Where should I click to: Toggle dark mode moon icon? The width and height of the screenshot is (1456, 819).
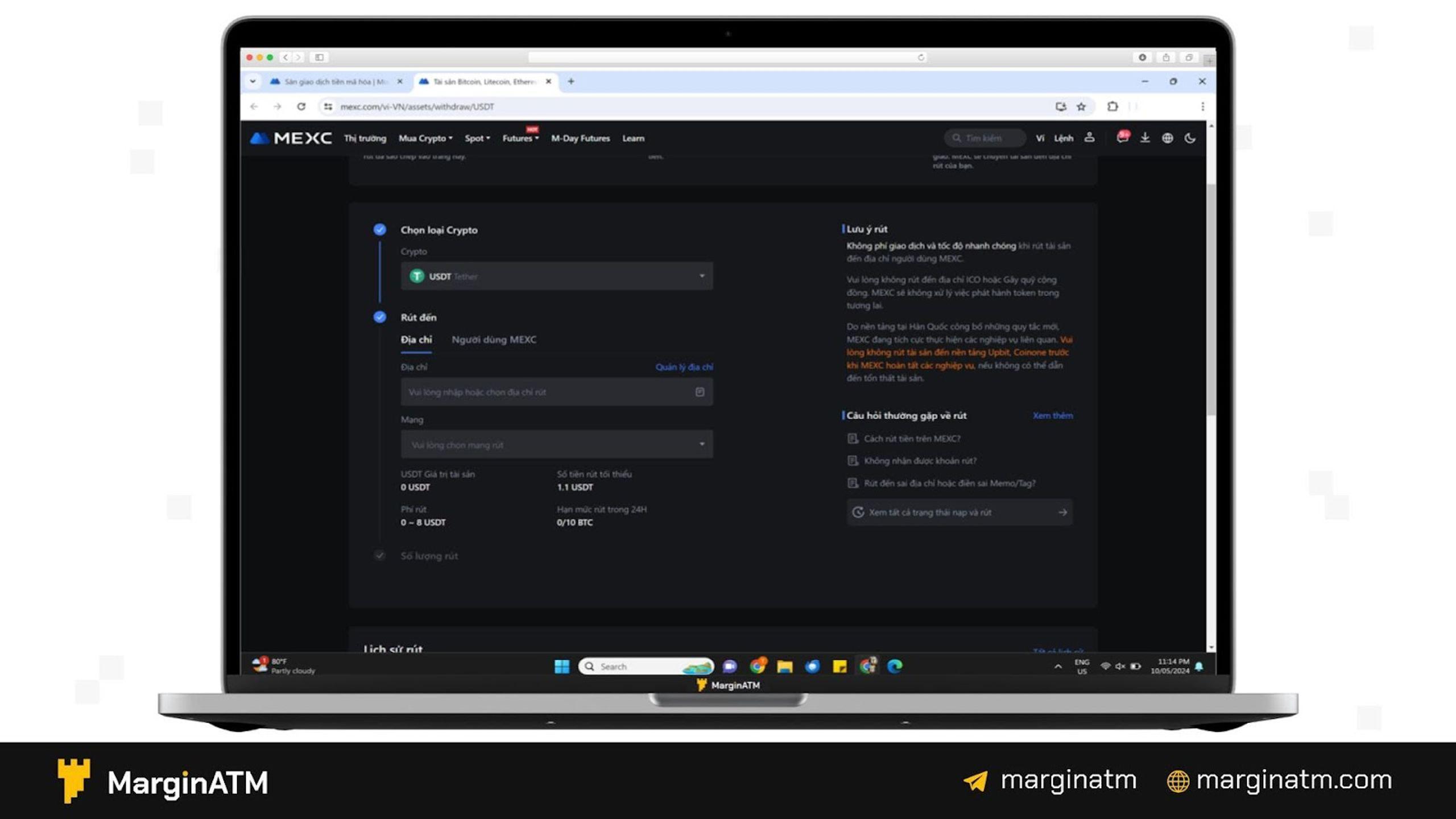1190,138
